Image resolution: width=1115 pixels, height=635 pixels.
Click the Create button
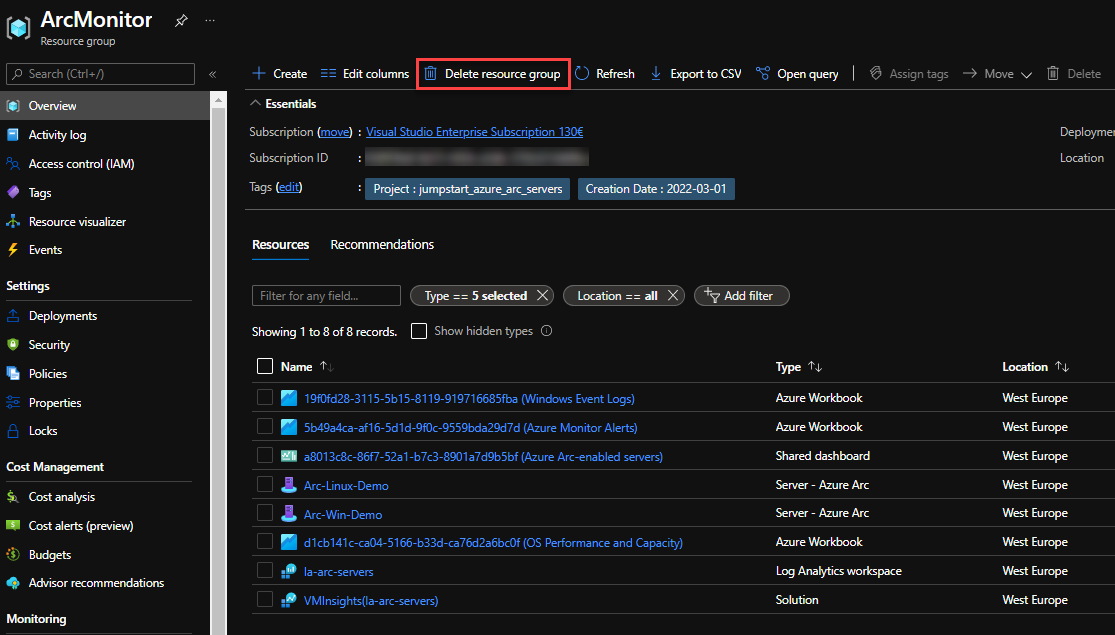(x=279, y=73)
